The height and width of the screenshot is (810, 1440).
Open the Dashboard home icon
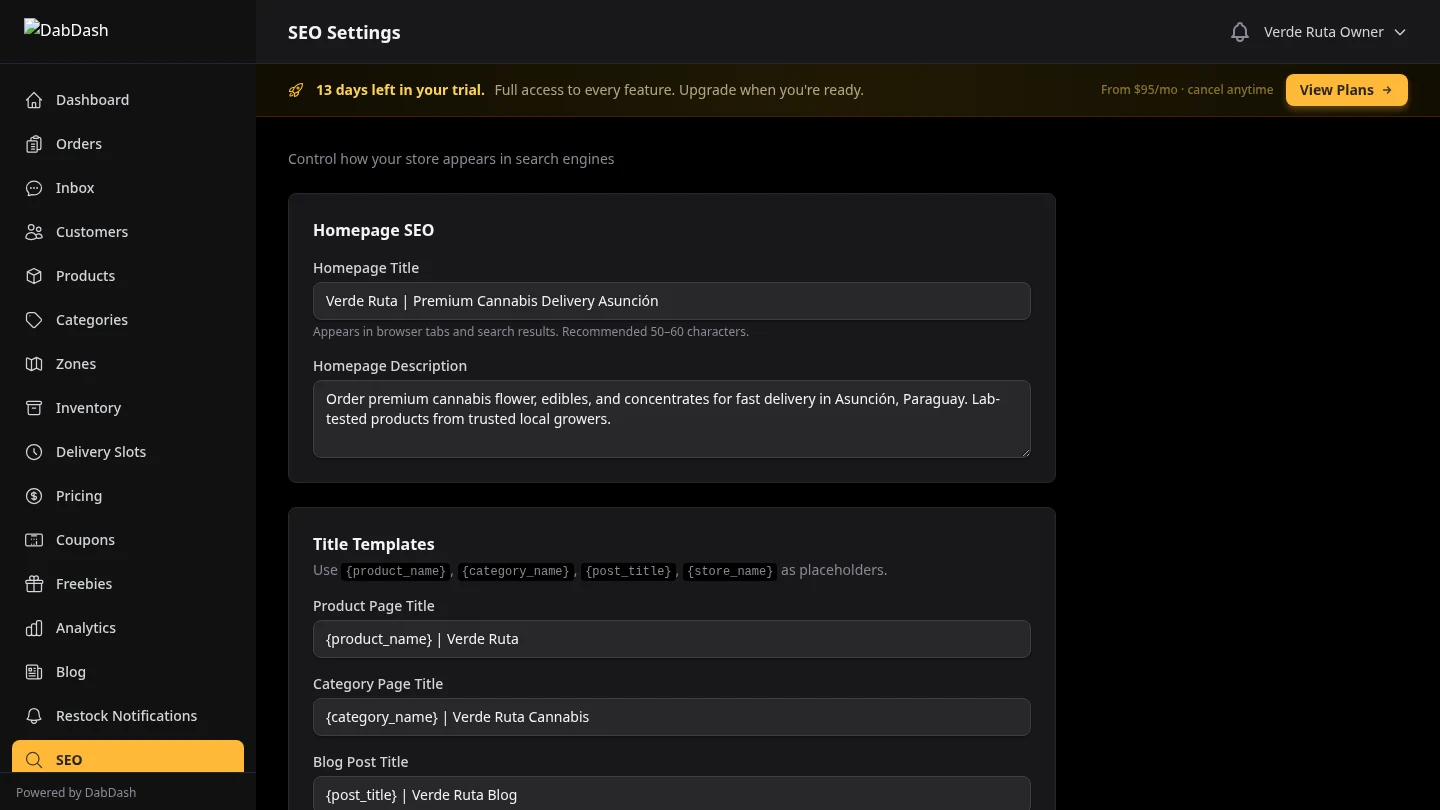coord(33,100)
